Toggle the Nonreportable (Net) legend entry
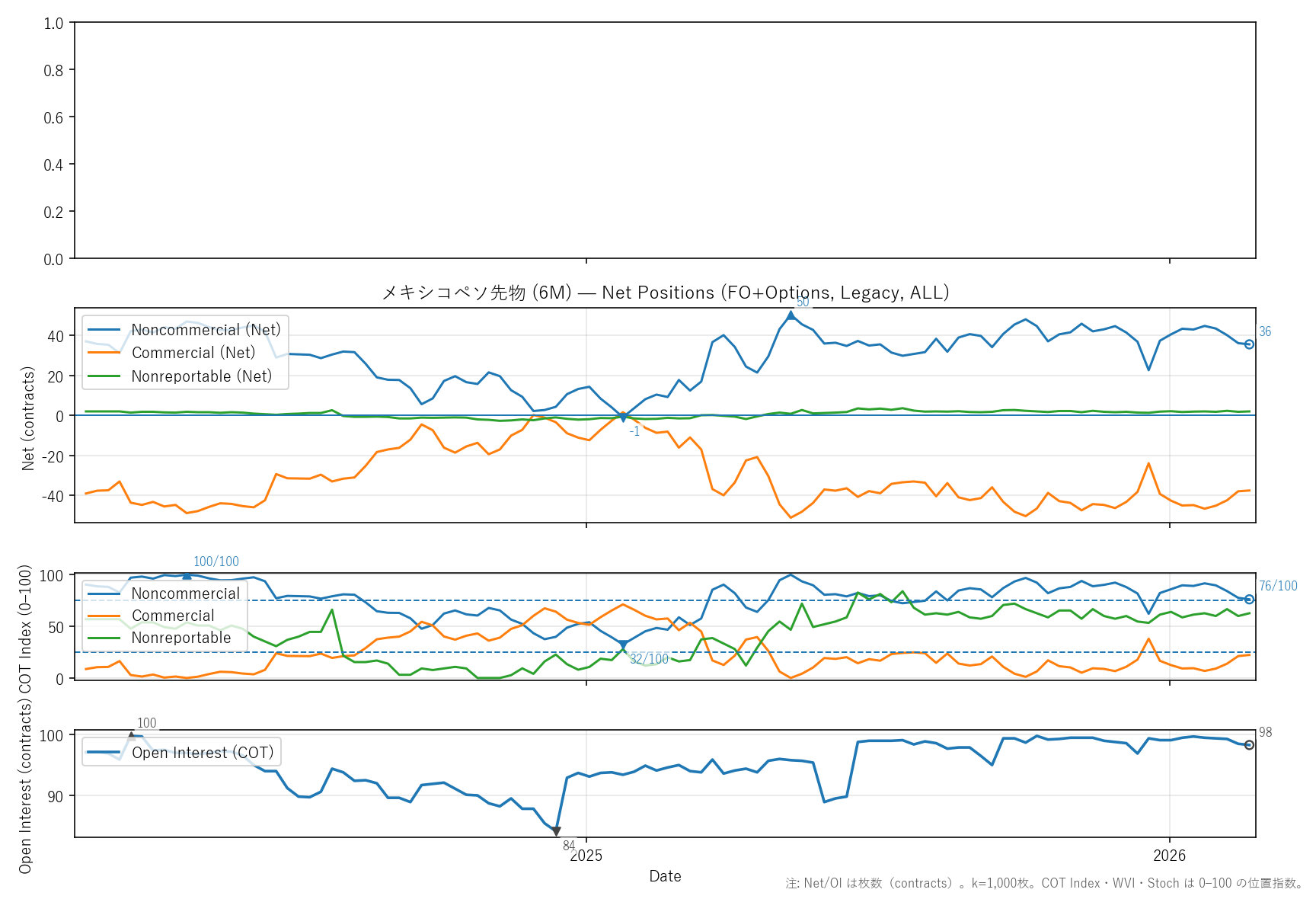 coord(201,376)
